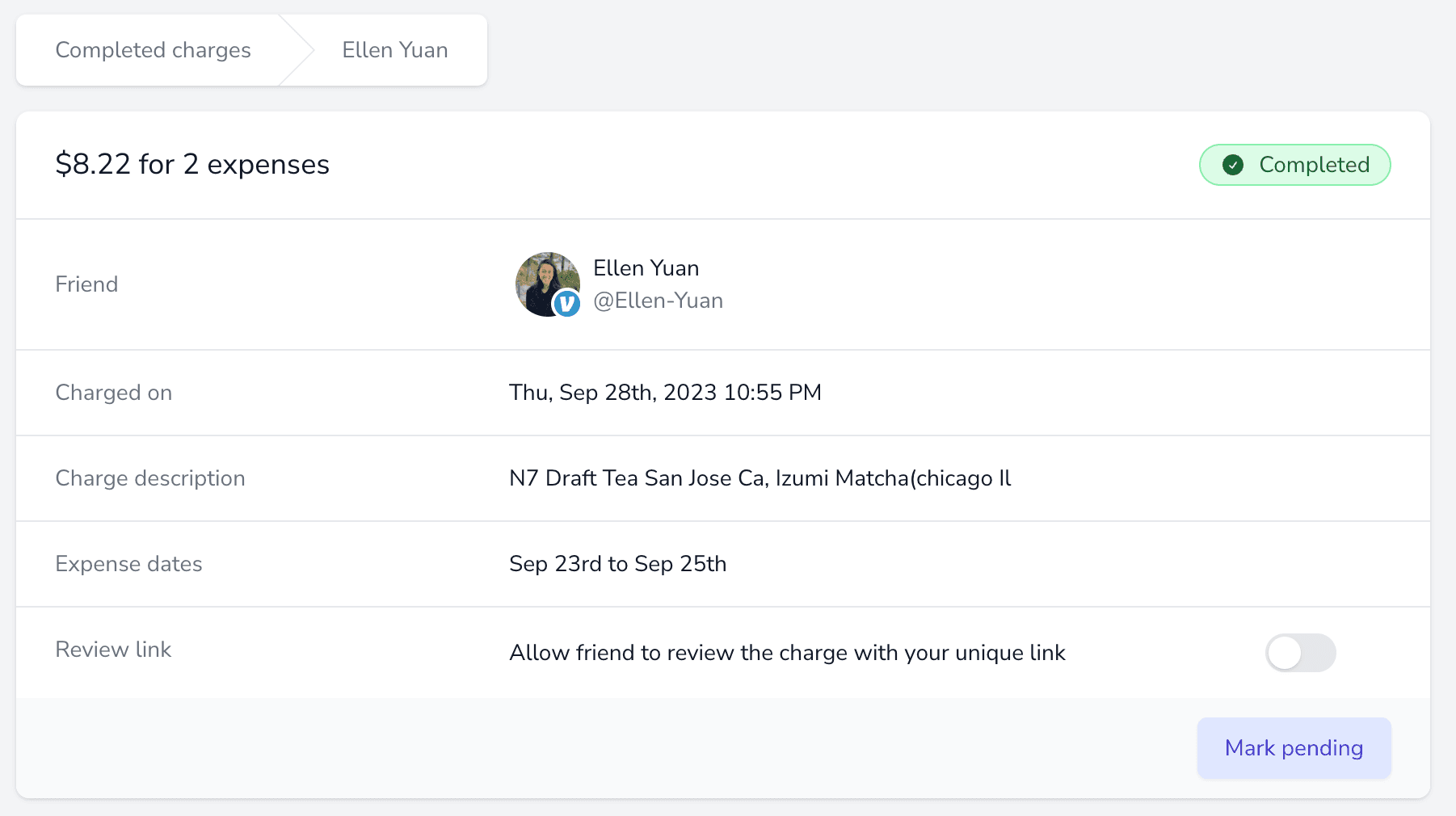
Task: Click the Completed status badge
Action: coord(1294,165)
